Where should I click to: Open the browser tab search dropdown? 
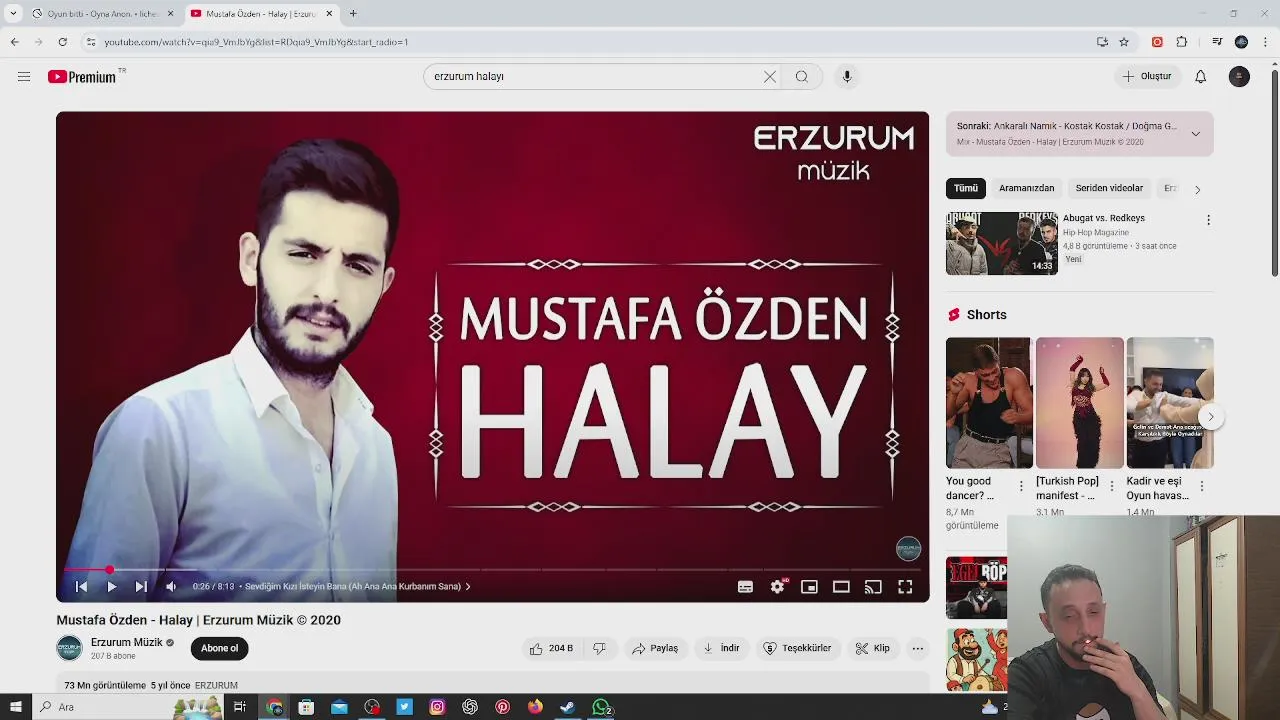[x=13, y=14]
